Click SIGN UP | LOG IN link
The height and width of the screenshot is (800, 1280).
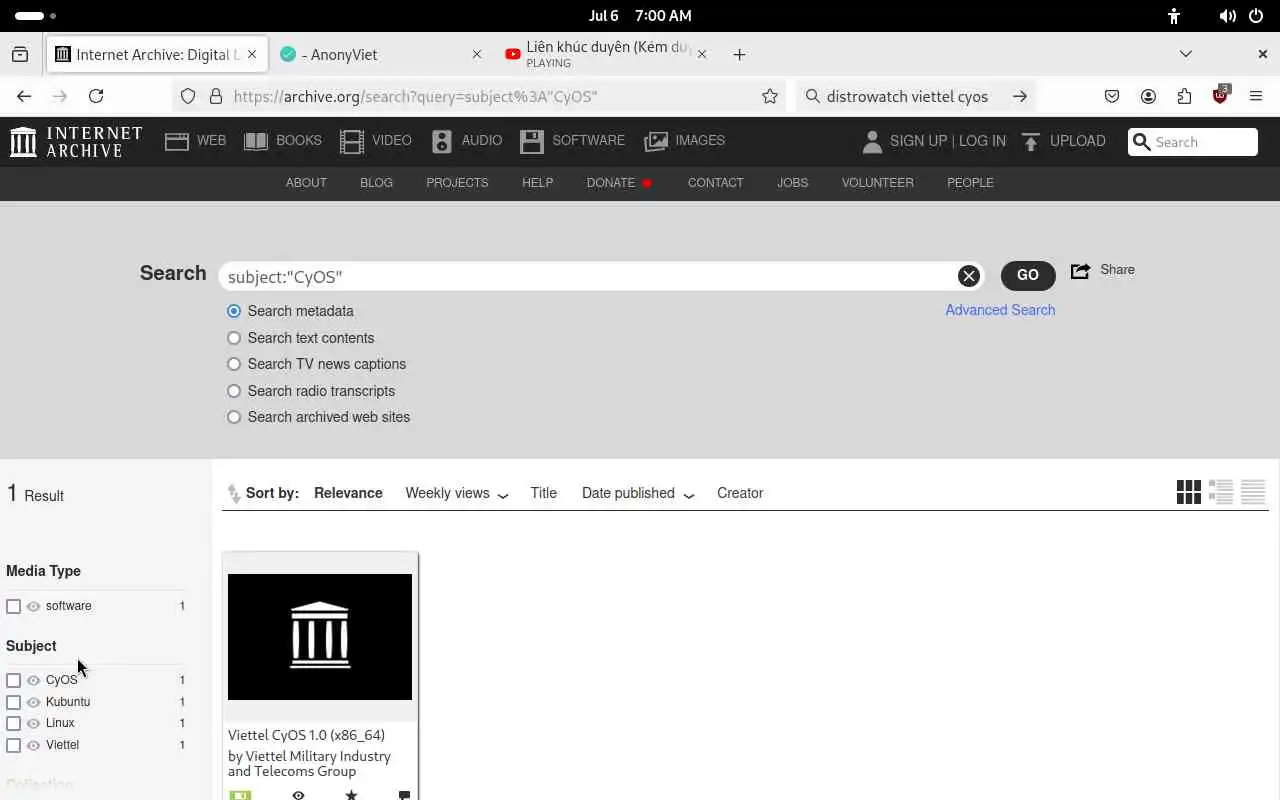947,141
